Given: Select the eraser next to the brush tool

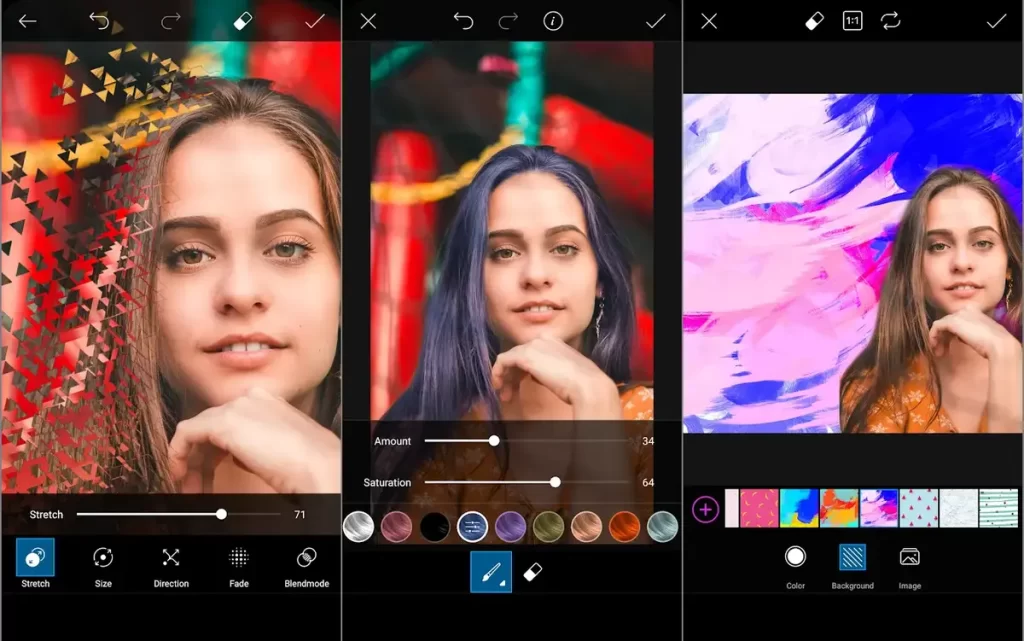Looking at the screenshot, I should (533, 572).
